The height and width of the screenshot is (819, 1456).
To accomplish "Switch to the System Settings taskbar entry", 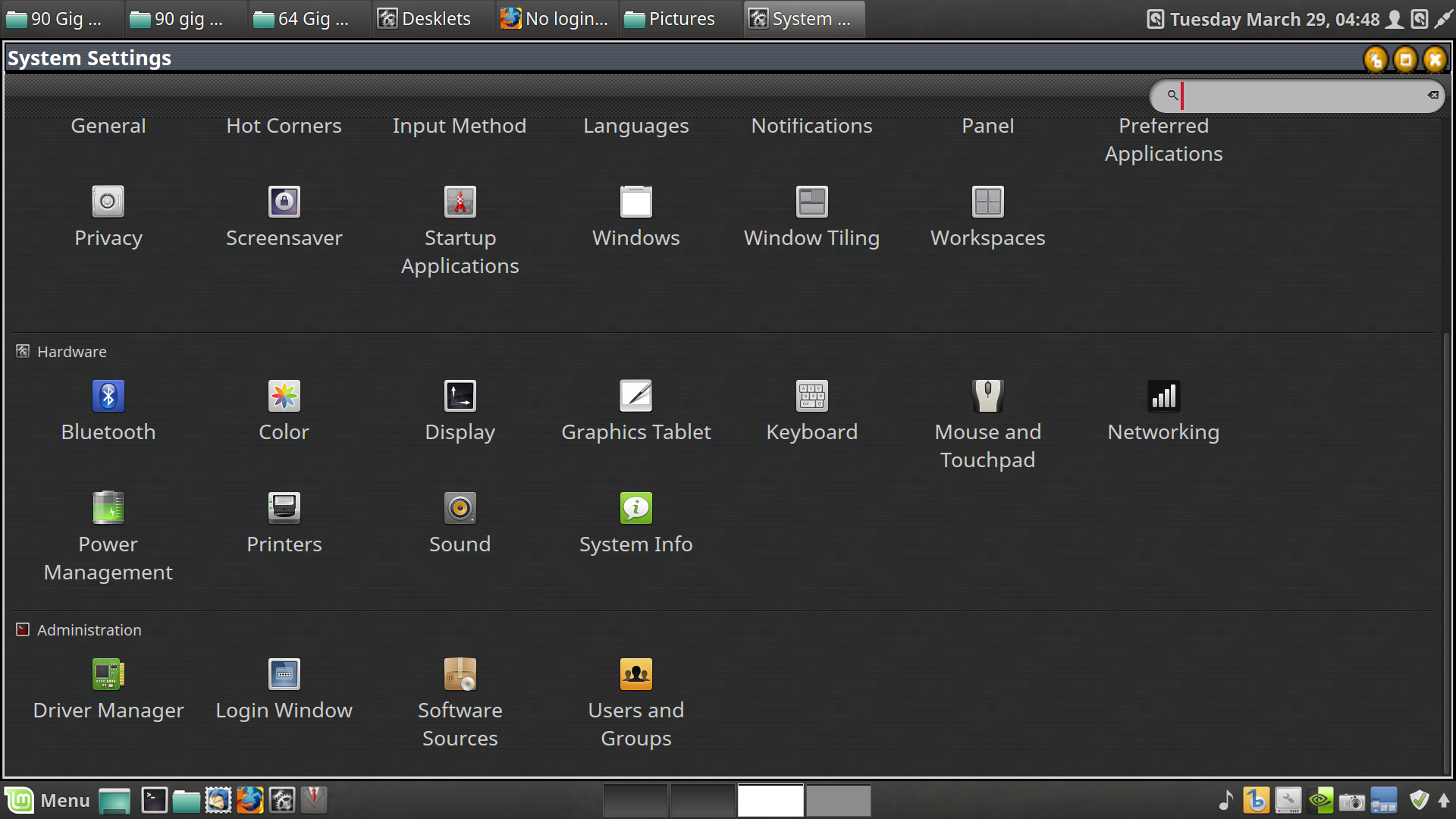I will coord(804,19).
